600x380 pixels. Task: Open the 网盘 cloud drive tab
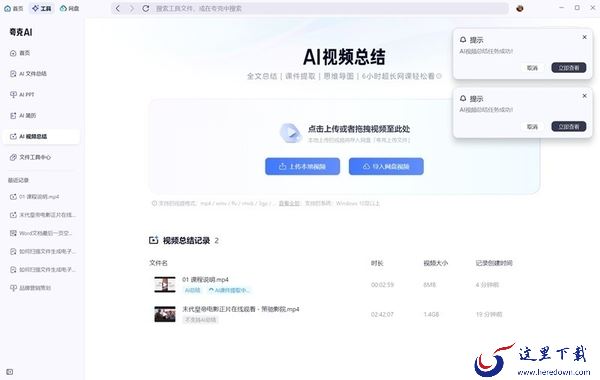pyautogui.click(x=69, y=8)
